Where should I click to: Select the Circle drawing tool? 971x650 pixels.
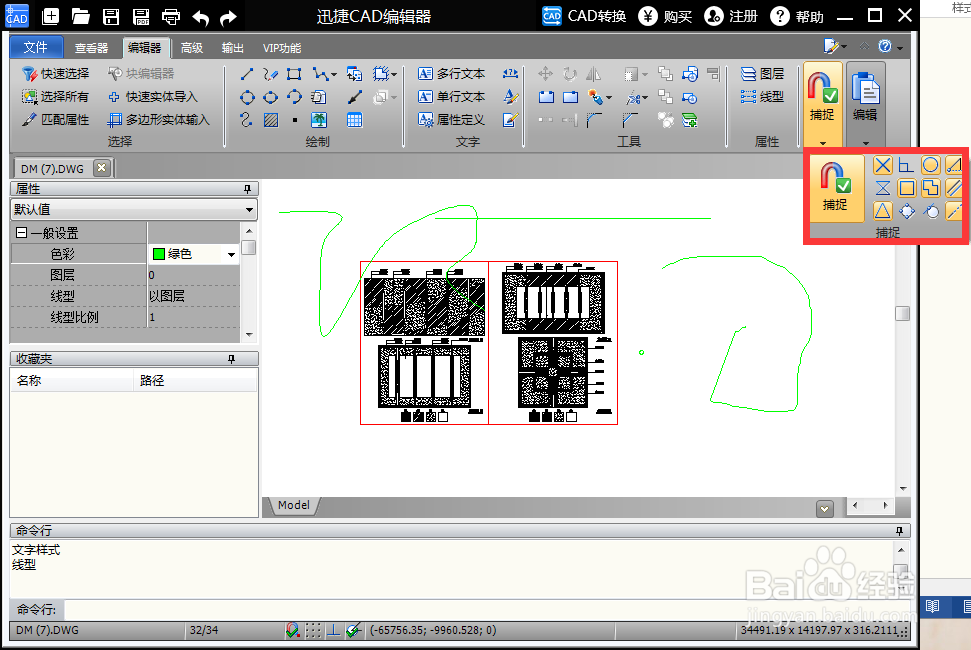[247, 97]
